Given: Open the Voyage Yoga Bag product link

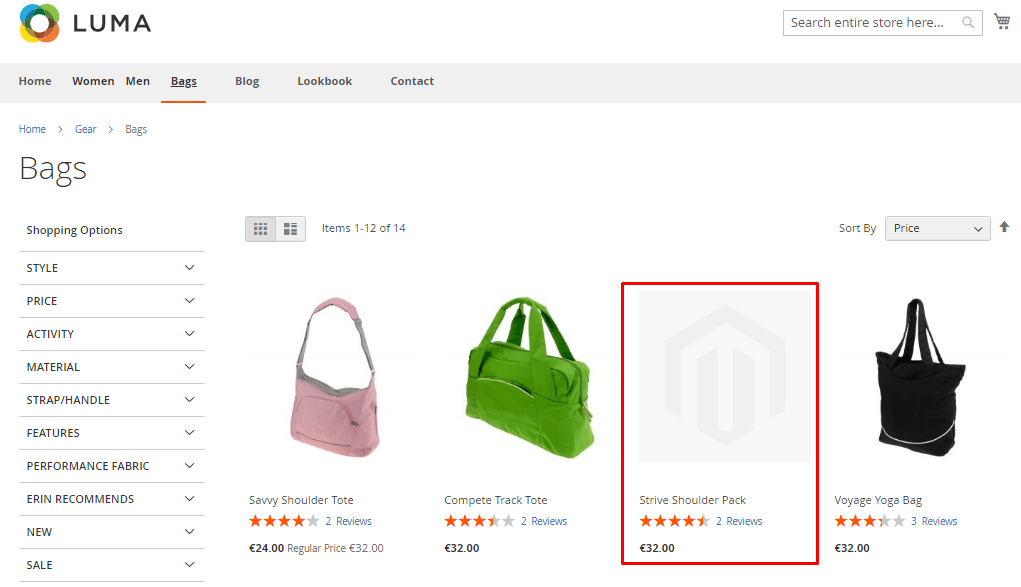Looking at the screenshot, I should click(x=878, y=500).
